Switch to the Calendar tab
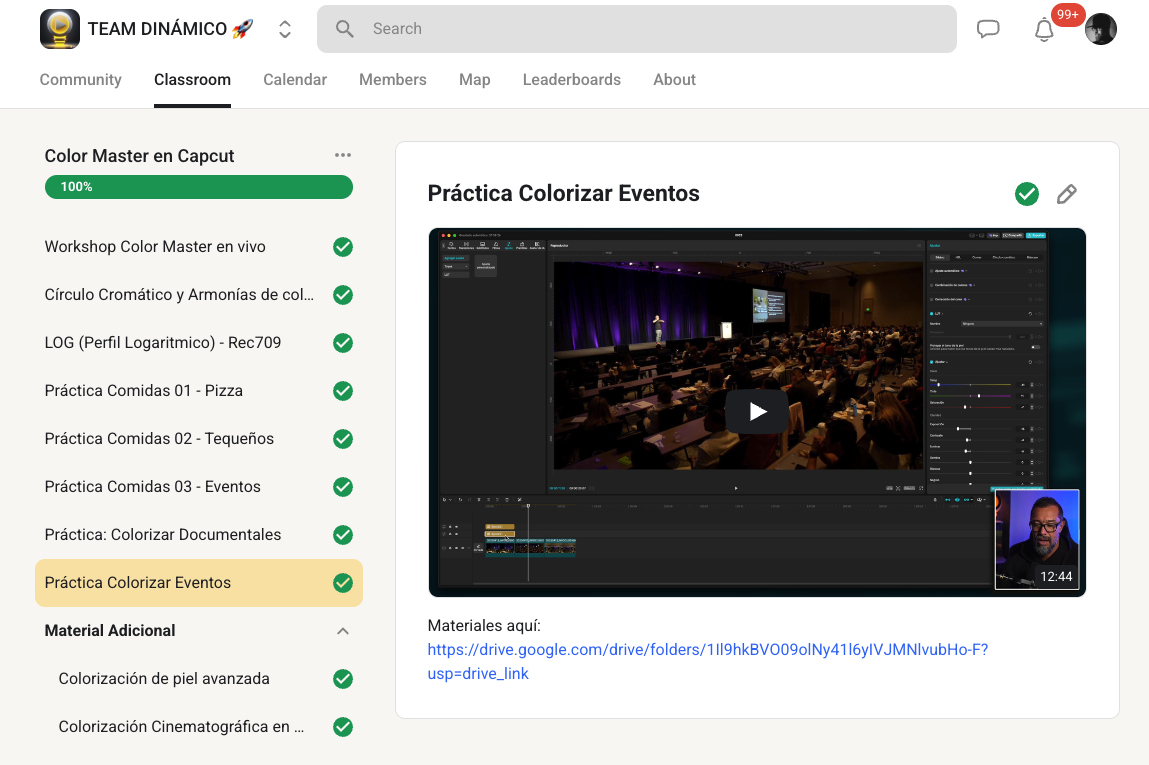The height and width of the screenshot is (765, 1149). tap(295, 80)
